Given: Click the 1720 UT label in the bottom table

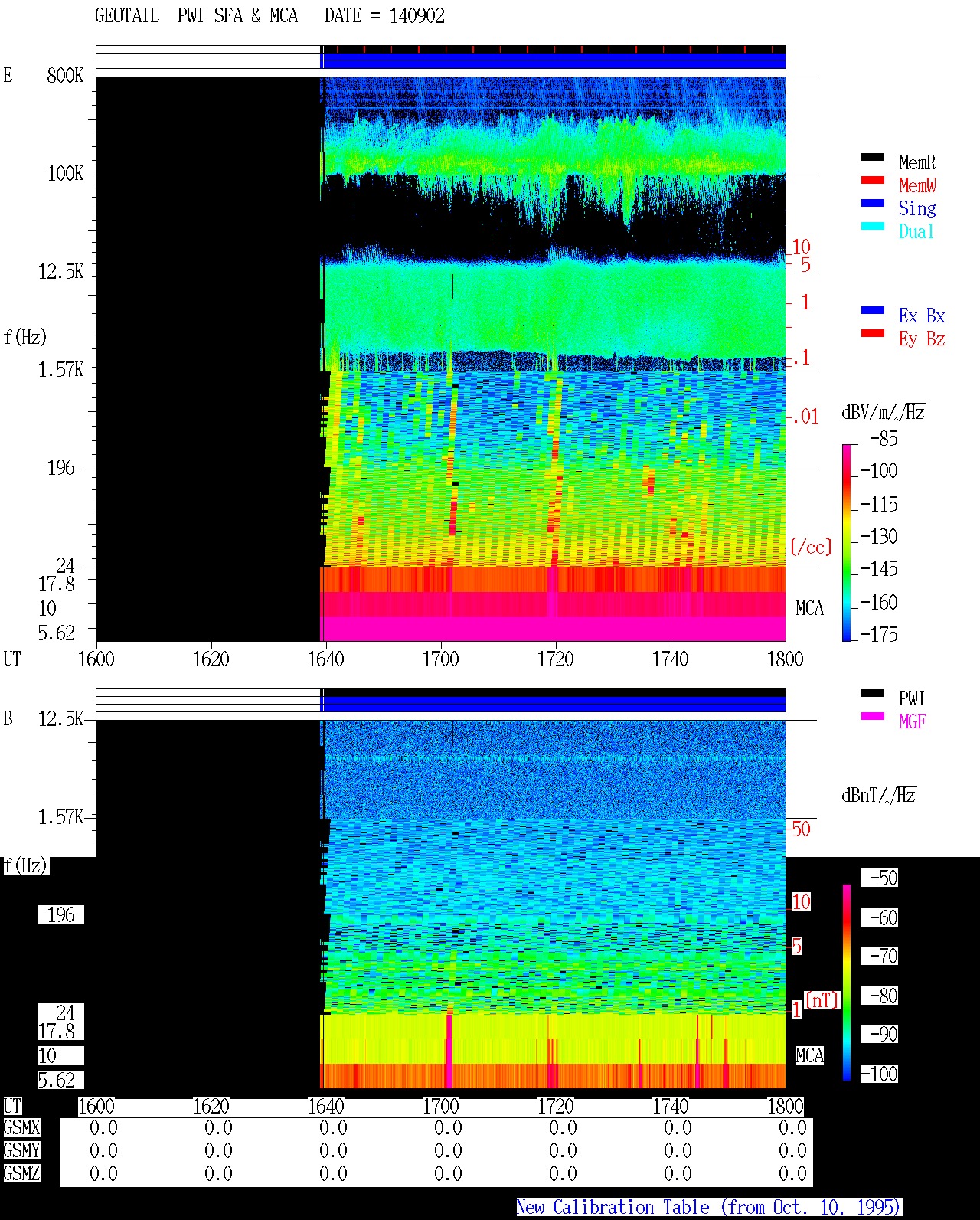Looking at the screenshot, I should pos(555,1107).
